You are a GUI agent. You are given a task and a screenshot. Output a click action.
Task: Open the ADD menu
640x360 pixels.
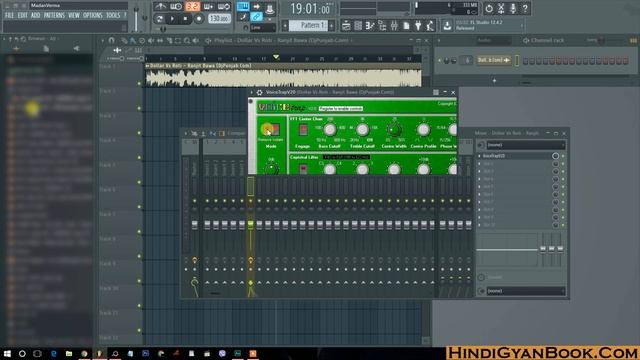point(36,16)
